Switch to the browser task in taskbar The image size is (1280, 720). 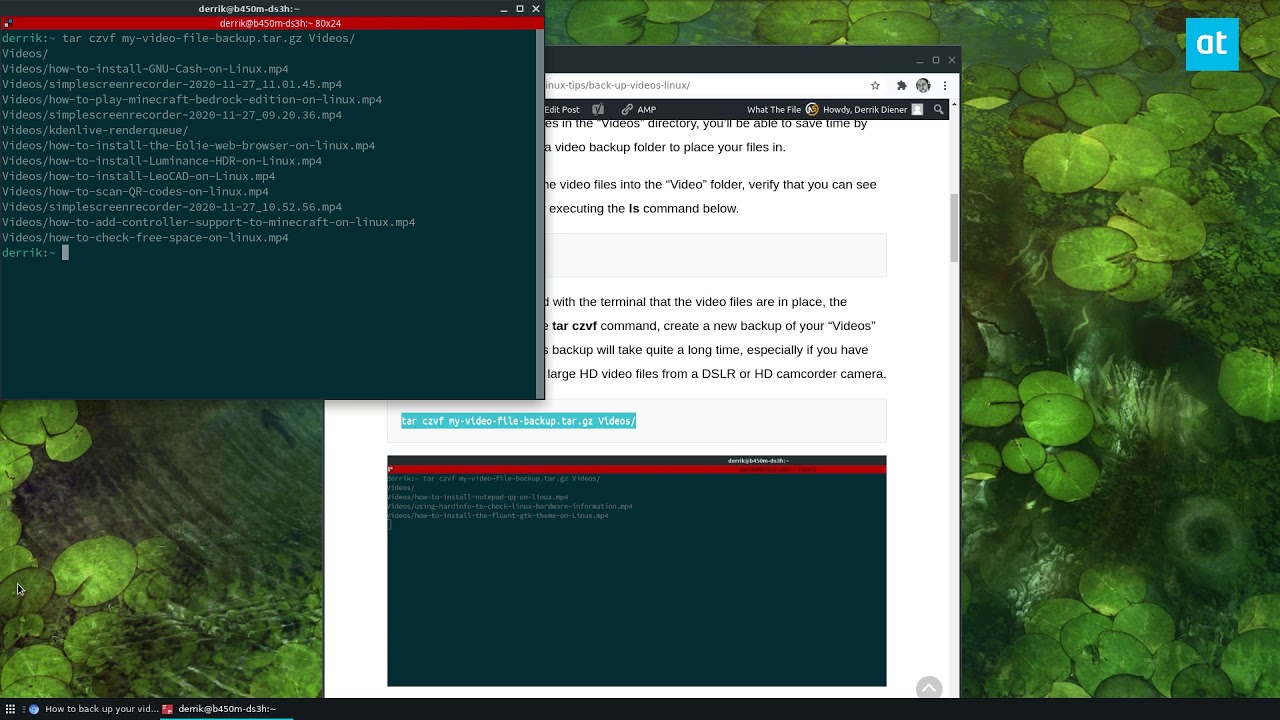pyautogui.click(x=92, y=709)
